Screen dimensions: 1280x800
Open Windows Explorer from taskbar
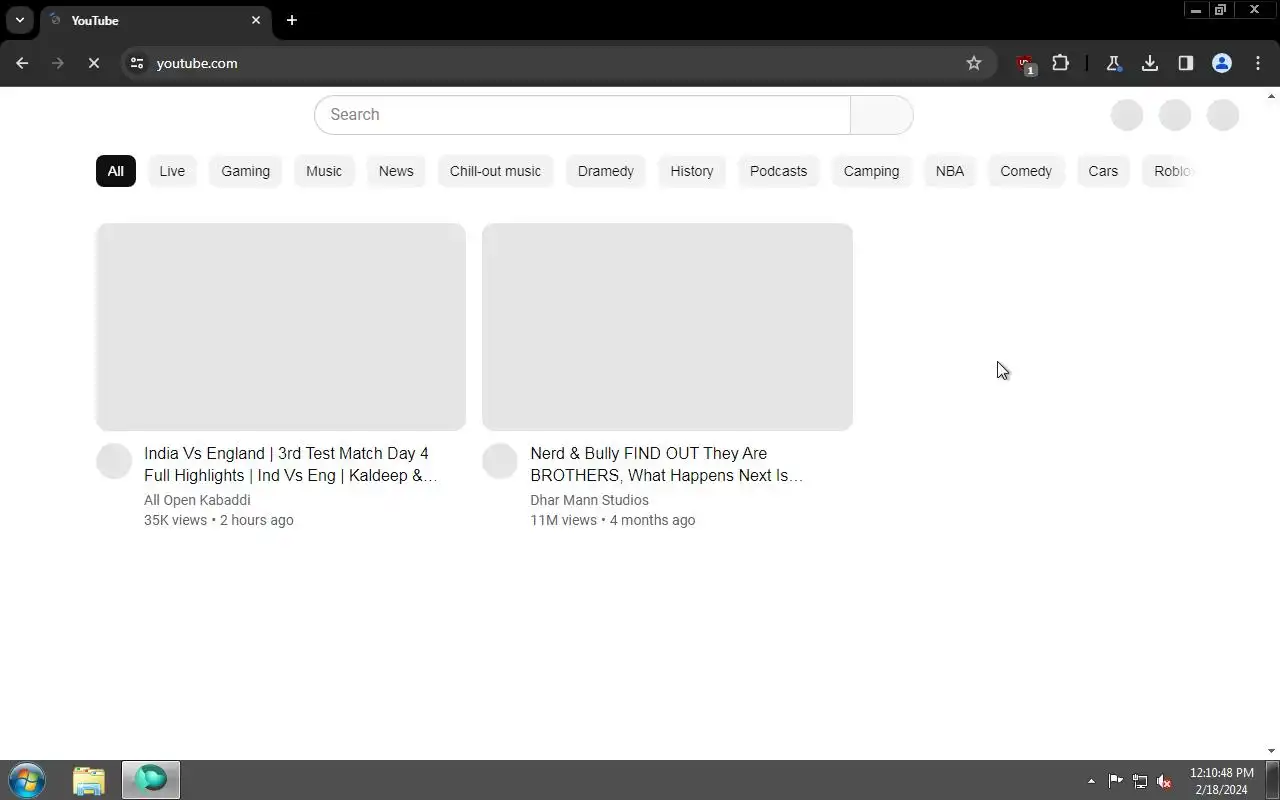pyautogui.click(x=89, y=780)
